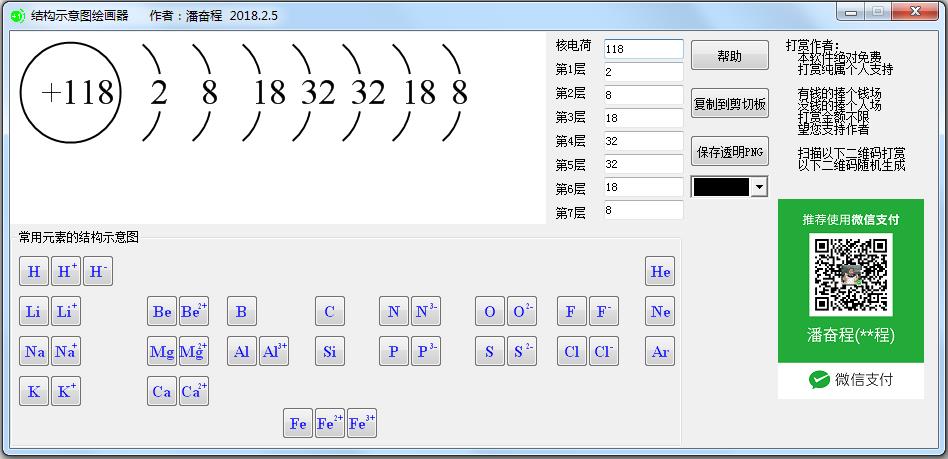Click the 第3层 layer input field
The width and height of the screenshot is (948, 459).
(x=643, y=118)
